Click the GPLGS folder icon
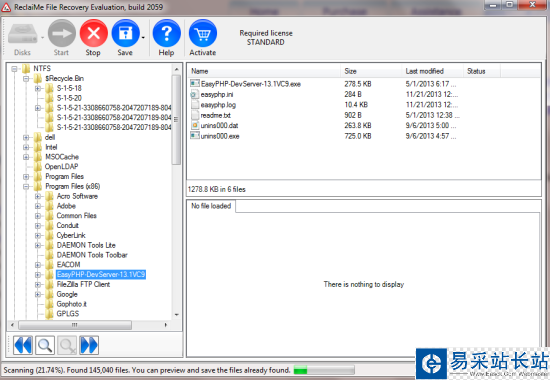550x380 pixels. tap(49, 314)
